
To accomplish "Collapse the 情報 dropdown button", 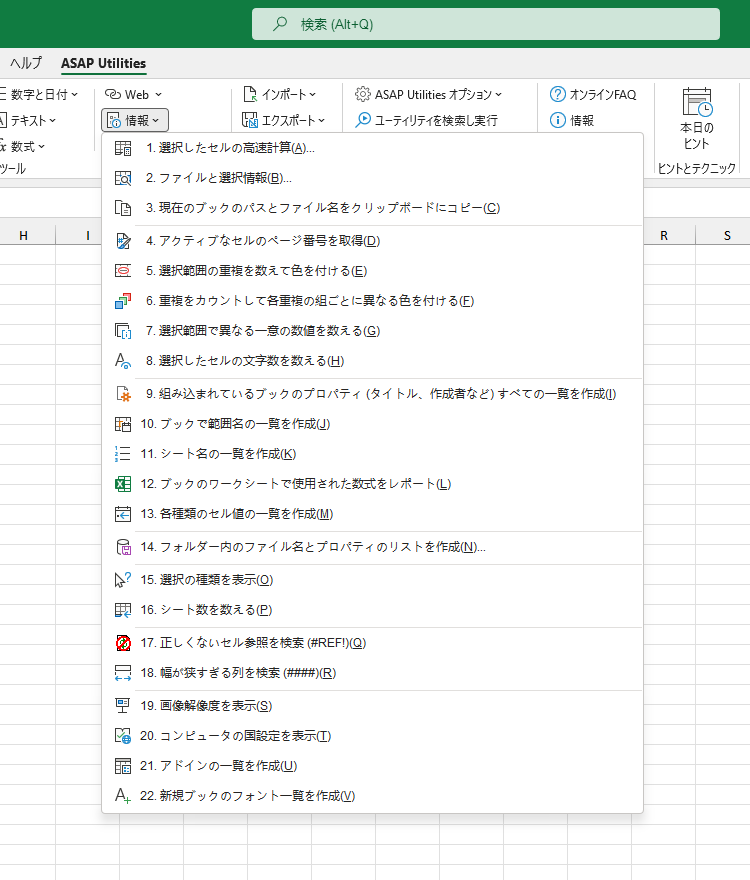I will pyautogui.click(x=135, y=121).
